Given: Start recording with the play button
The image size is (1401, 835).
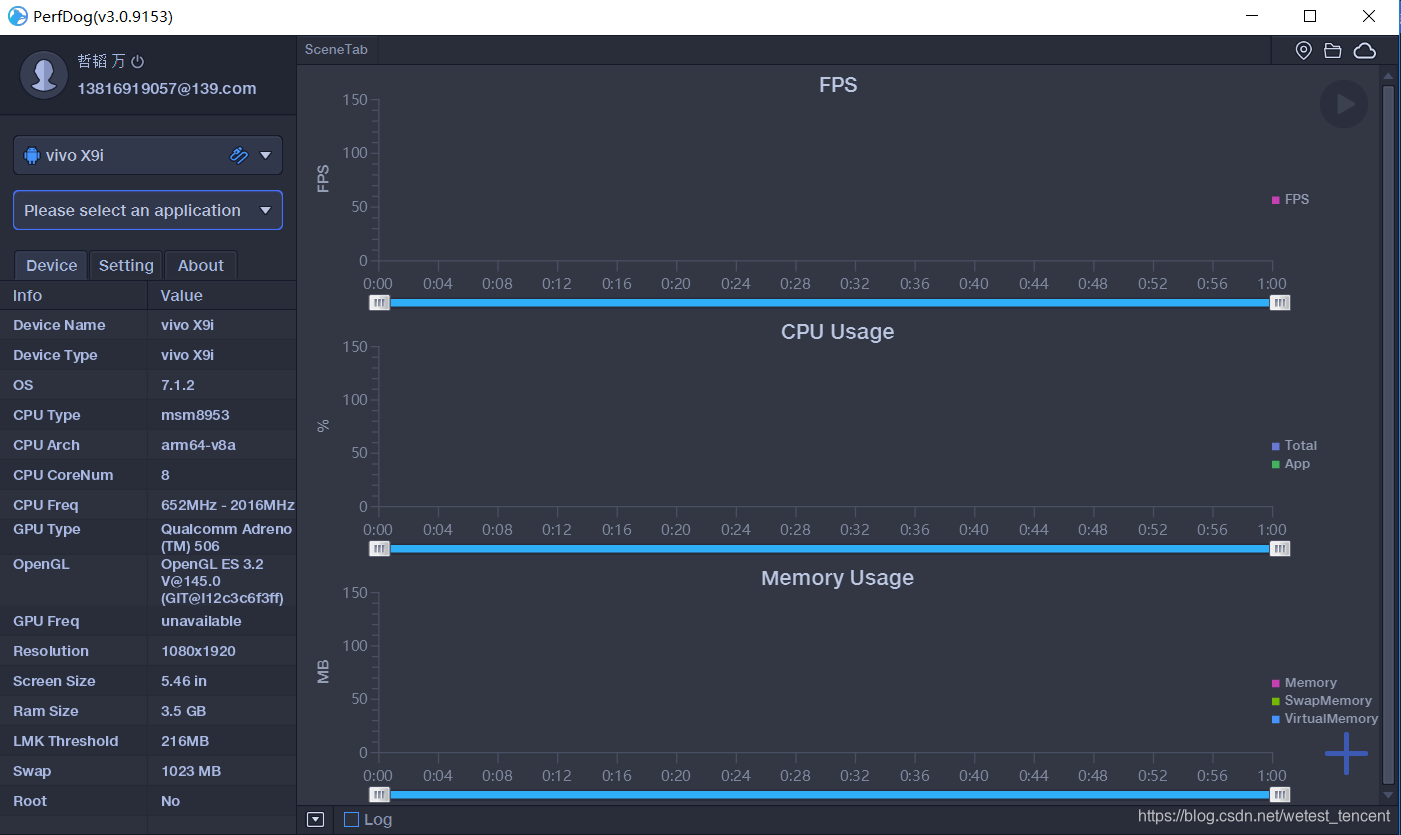Looking at the screenshot, I should 1344,104.
